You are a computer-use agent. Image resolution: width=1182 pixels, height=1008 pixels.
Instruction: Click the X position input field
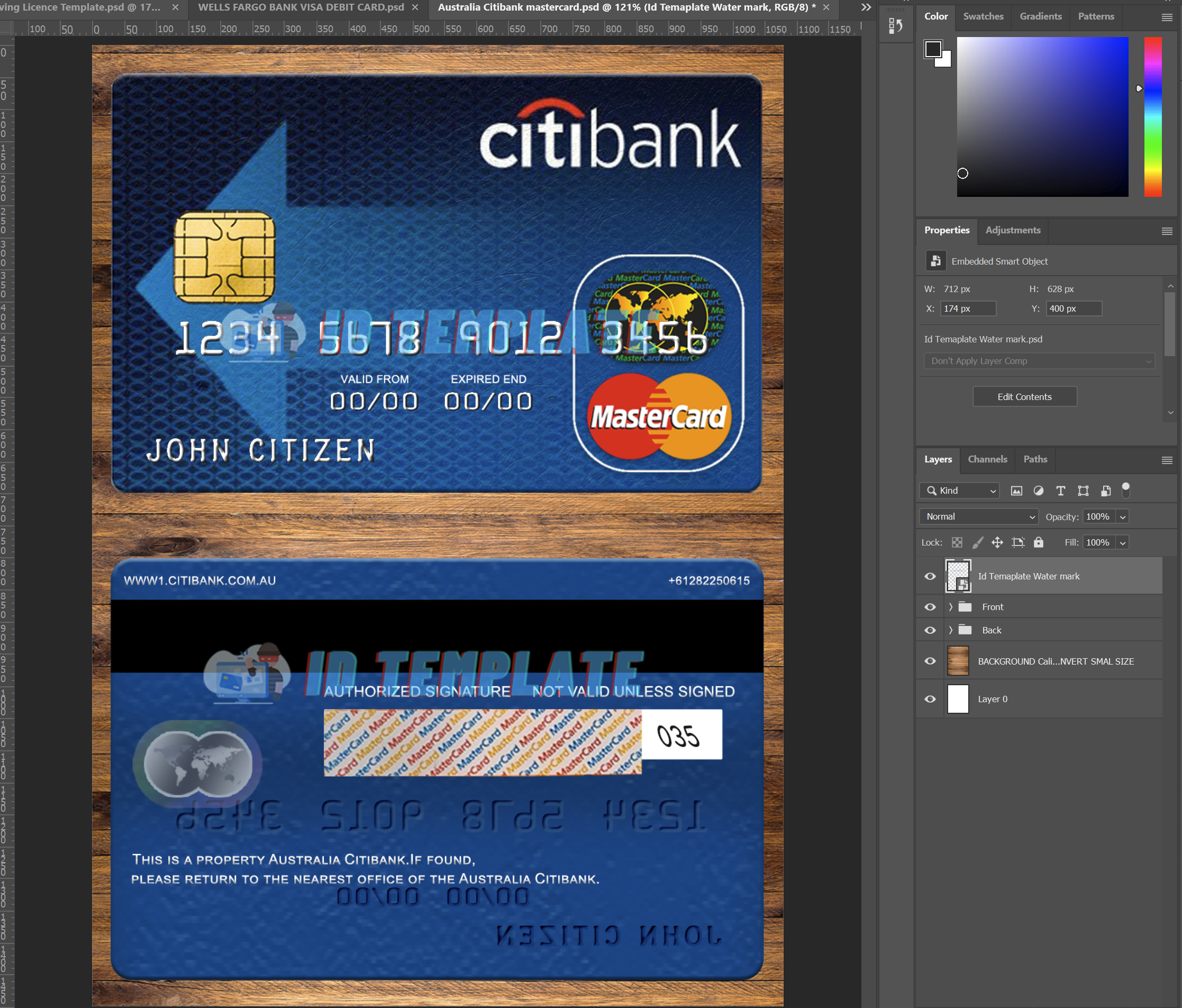[x=968, y=308]
